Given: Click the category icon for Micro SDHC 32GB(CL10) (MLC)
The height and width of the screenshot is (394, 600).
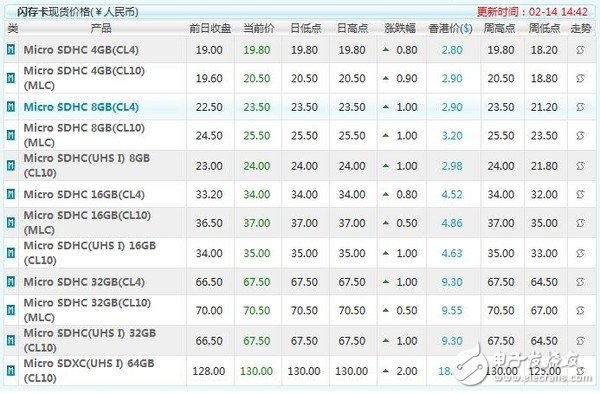Looking at the screenshot, I should click(11, 310).
